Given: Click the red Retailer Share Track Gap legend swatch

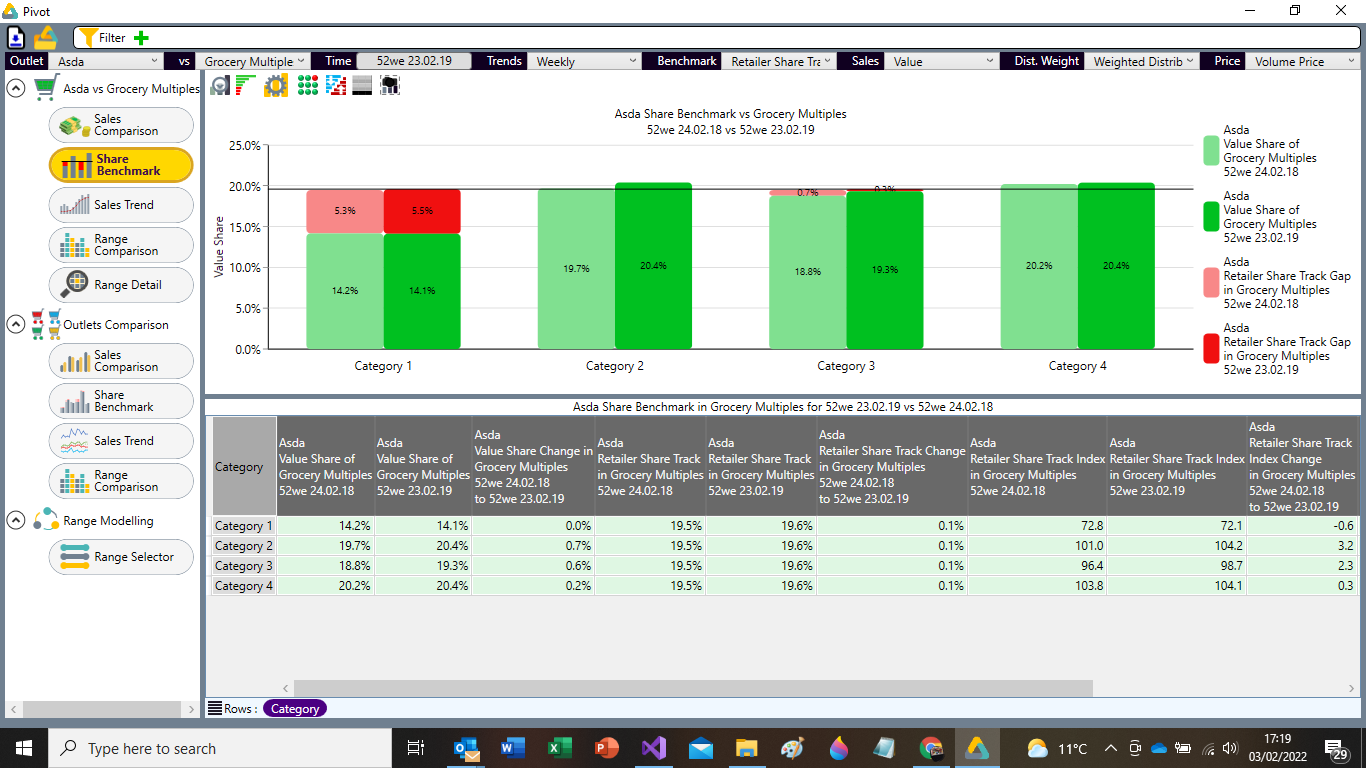Looking at the screenshot, I should (x=1211, y=349).
